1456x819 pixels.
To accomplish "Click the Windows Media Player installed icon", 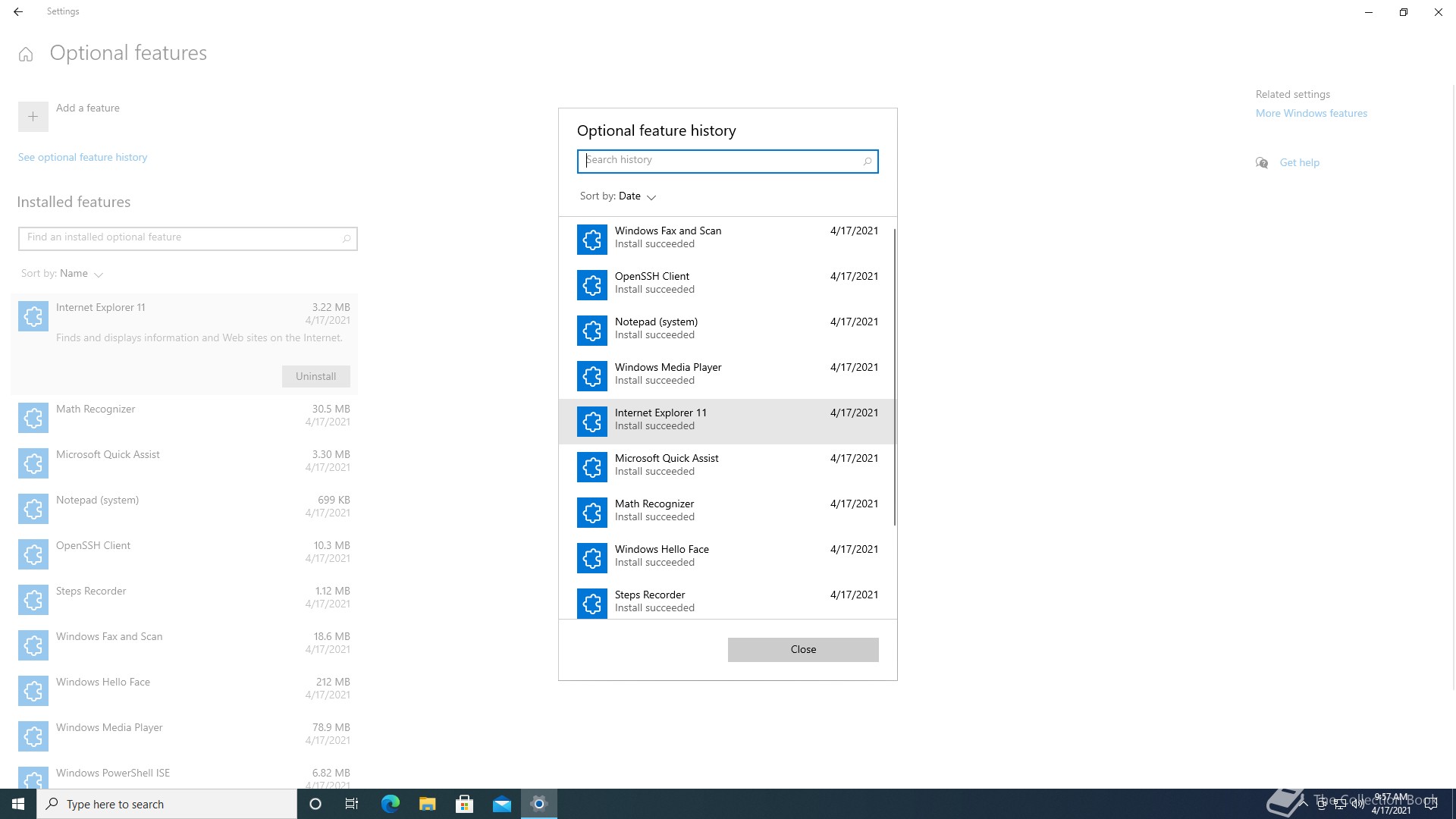I will 33,736.
